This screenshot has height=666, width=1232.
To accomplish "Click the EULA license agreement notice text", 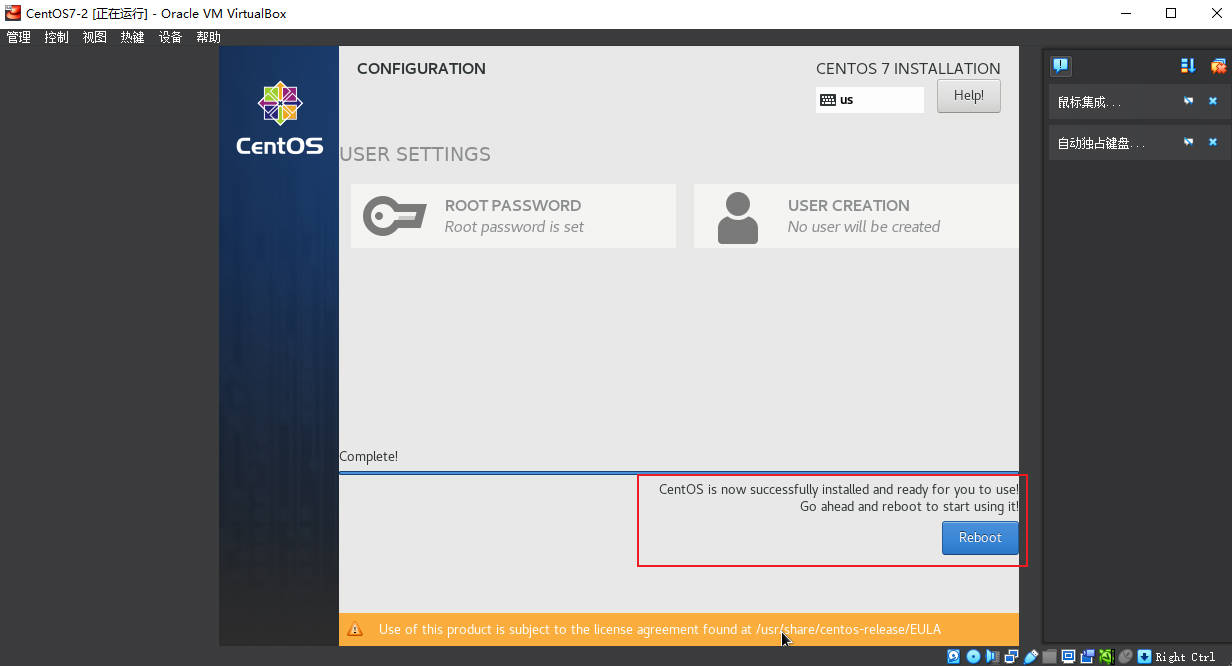I will point(659,629).
